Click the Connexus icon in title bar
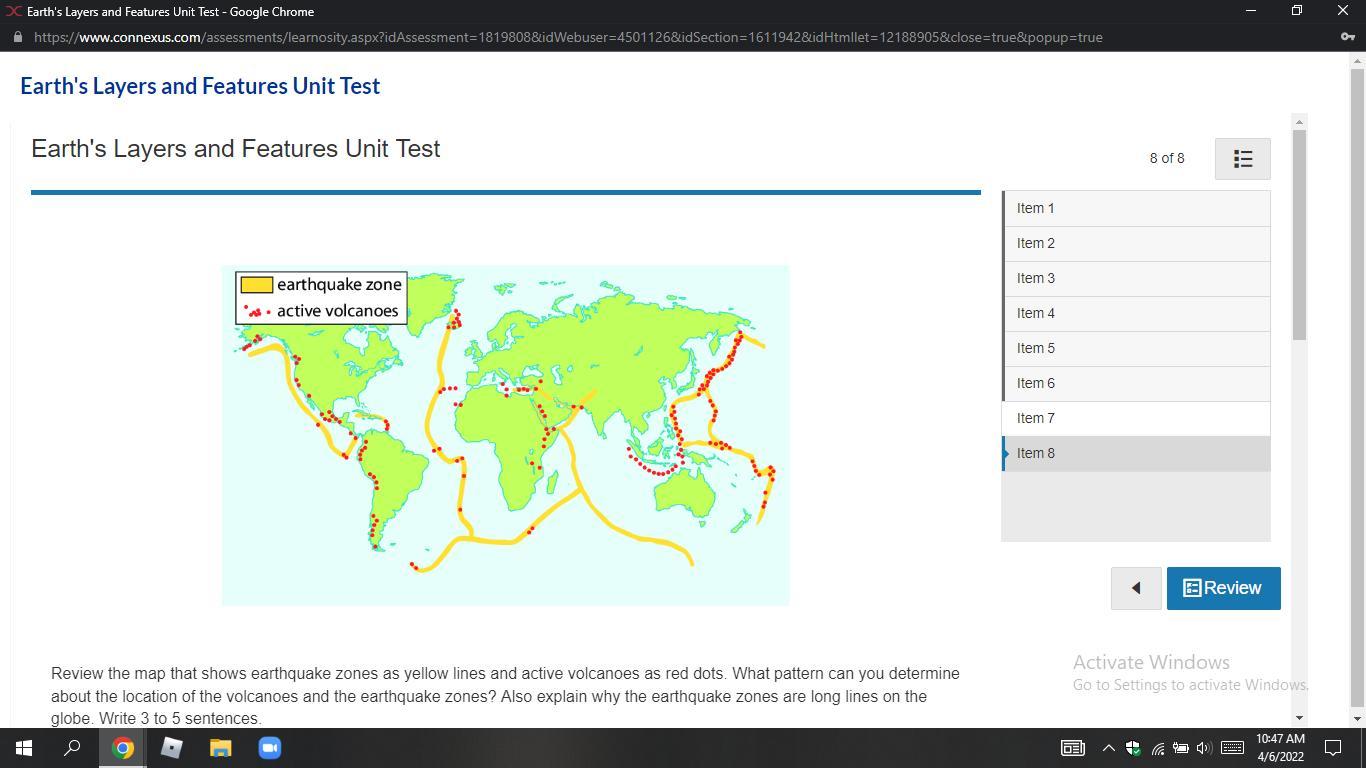The height and width of the screenshot is (768, 1366). (12, 12)
